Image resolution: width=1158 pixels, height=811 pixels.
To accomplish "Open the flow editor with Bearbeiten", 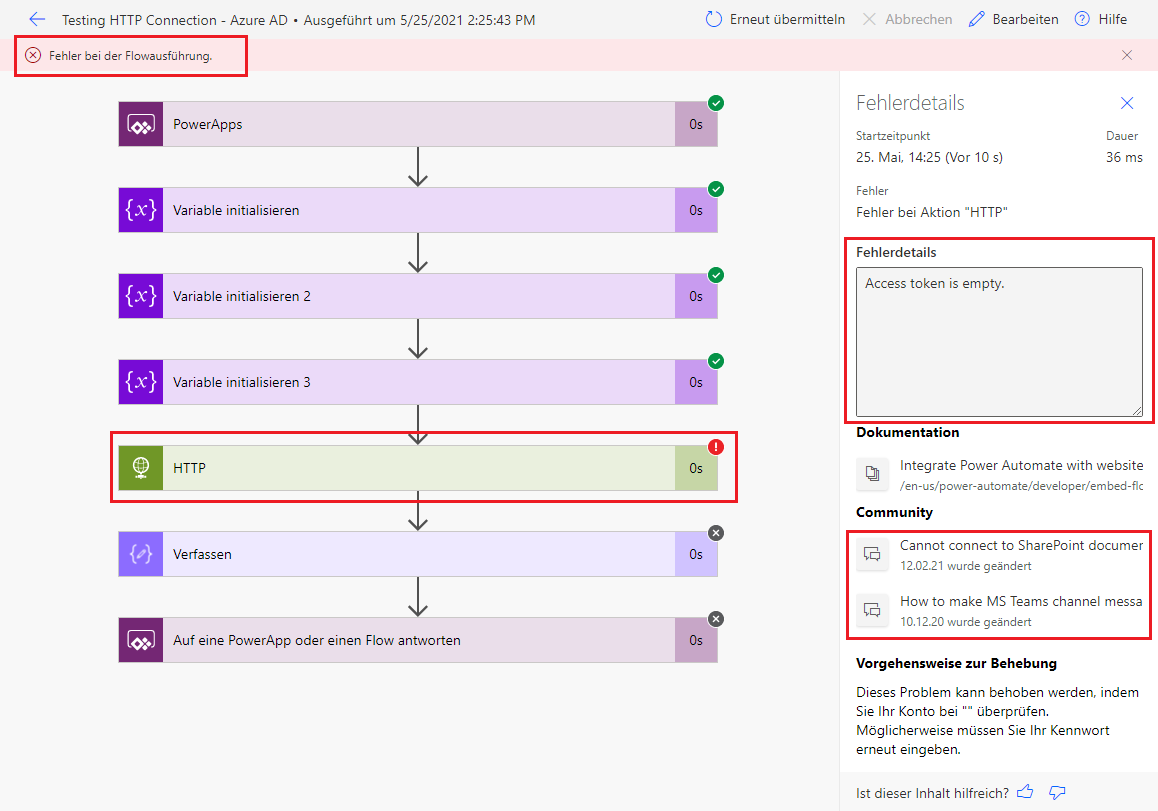I will coord(1013,19).
